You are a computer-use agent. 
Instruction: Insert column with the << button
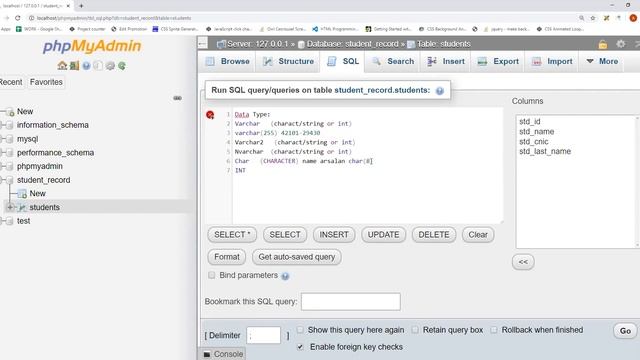[523, 262]
